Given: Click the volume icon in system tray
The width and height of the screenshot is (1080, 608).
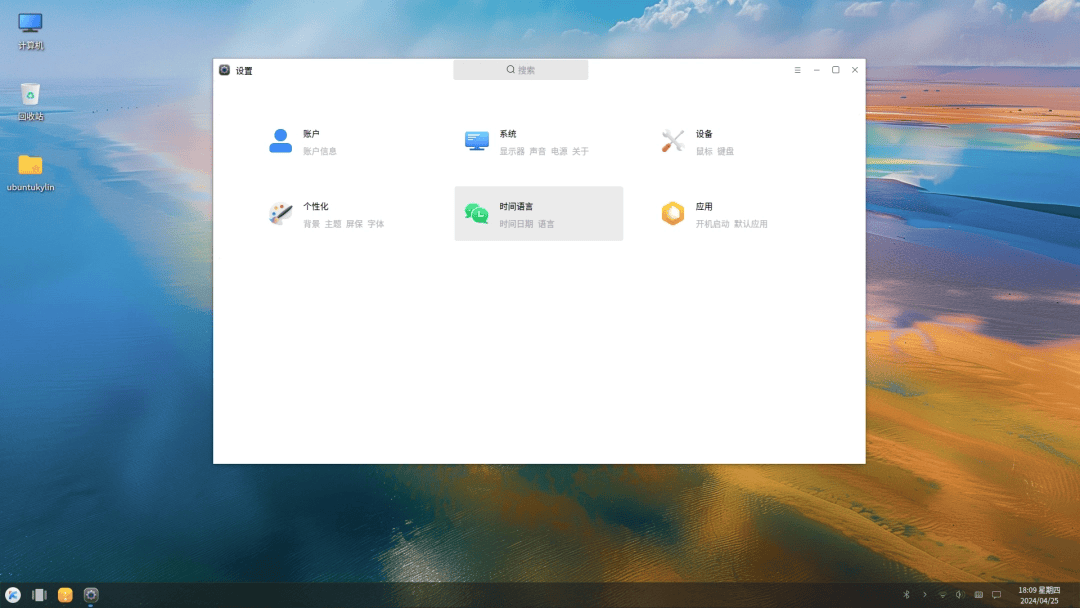Looking at the screenshot, I should [x=959, y=595].
